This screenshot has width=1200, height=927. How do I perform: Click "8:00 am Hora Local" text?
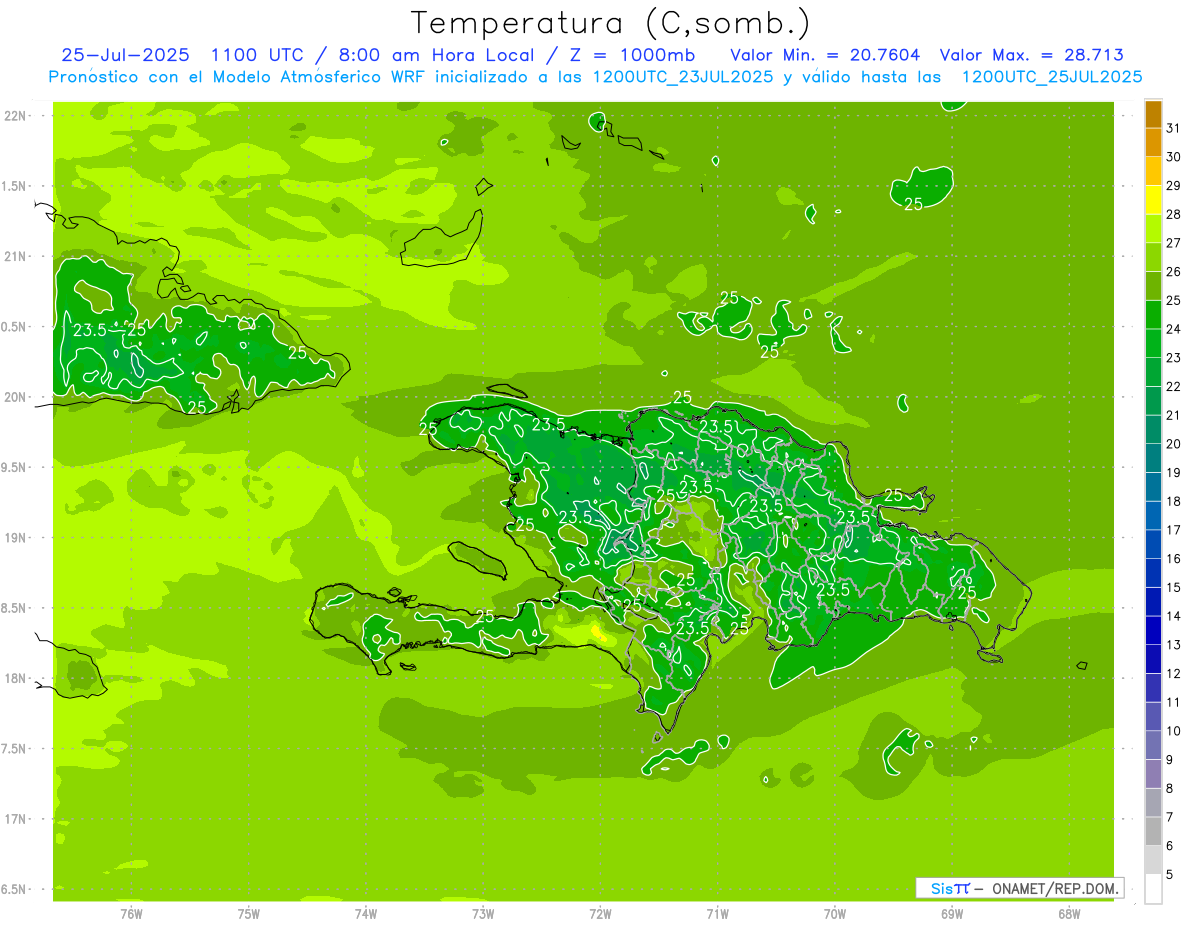435,55
